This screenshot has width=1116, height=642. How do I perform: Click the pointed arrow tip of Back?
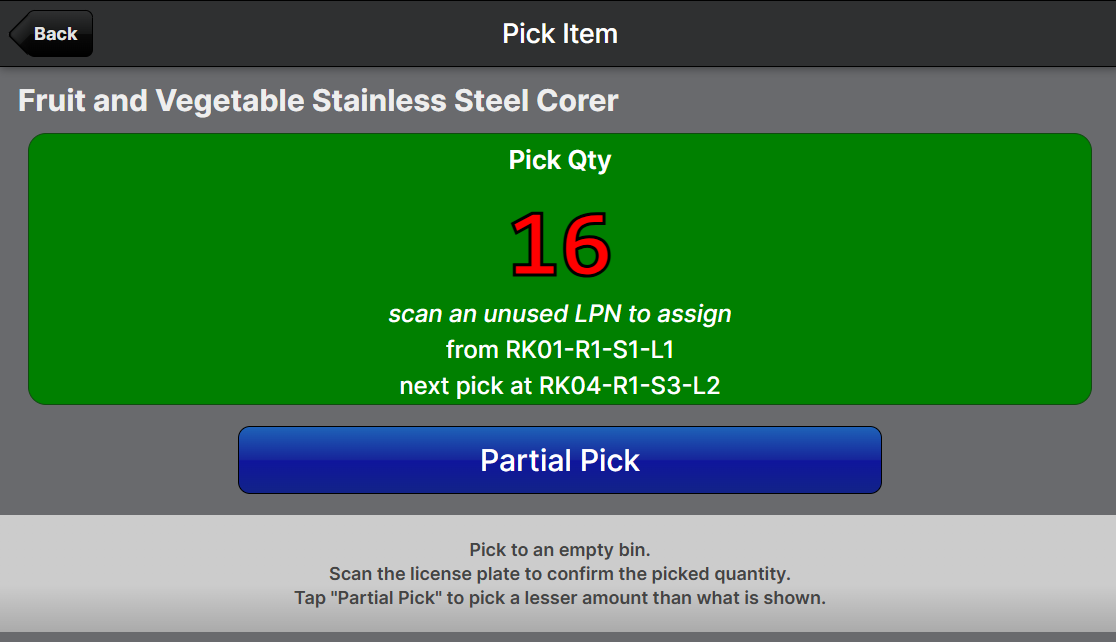click(14, 34)
